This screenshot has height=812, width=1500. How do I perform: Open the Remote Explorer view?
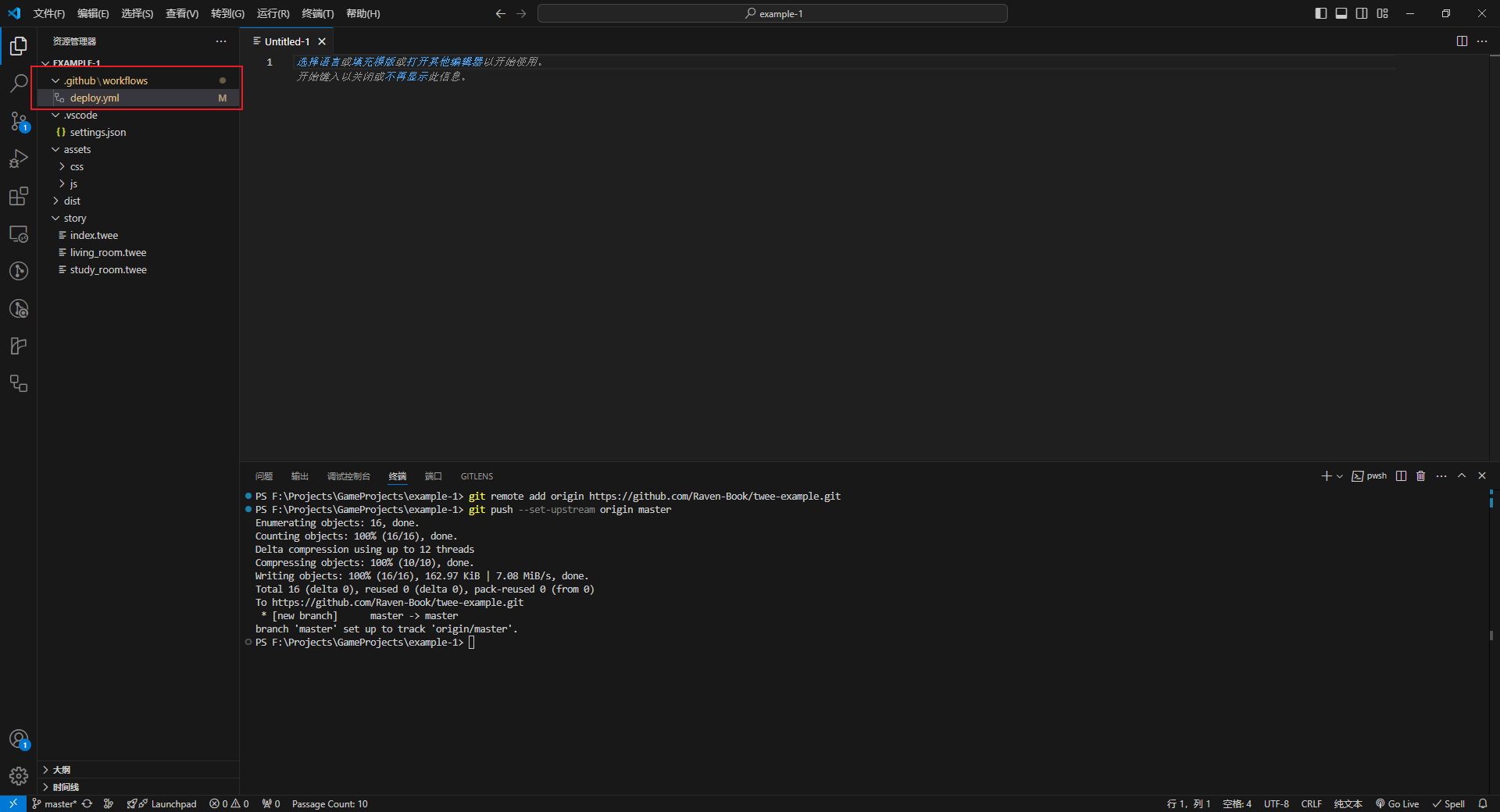click(x=19, y=233)
